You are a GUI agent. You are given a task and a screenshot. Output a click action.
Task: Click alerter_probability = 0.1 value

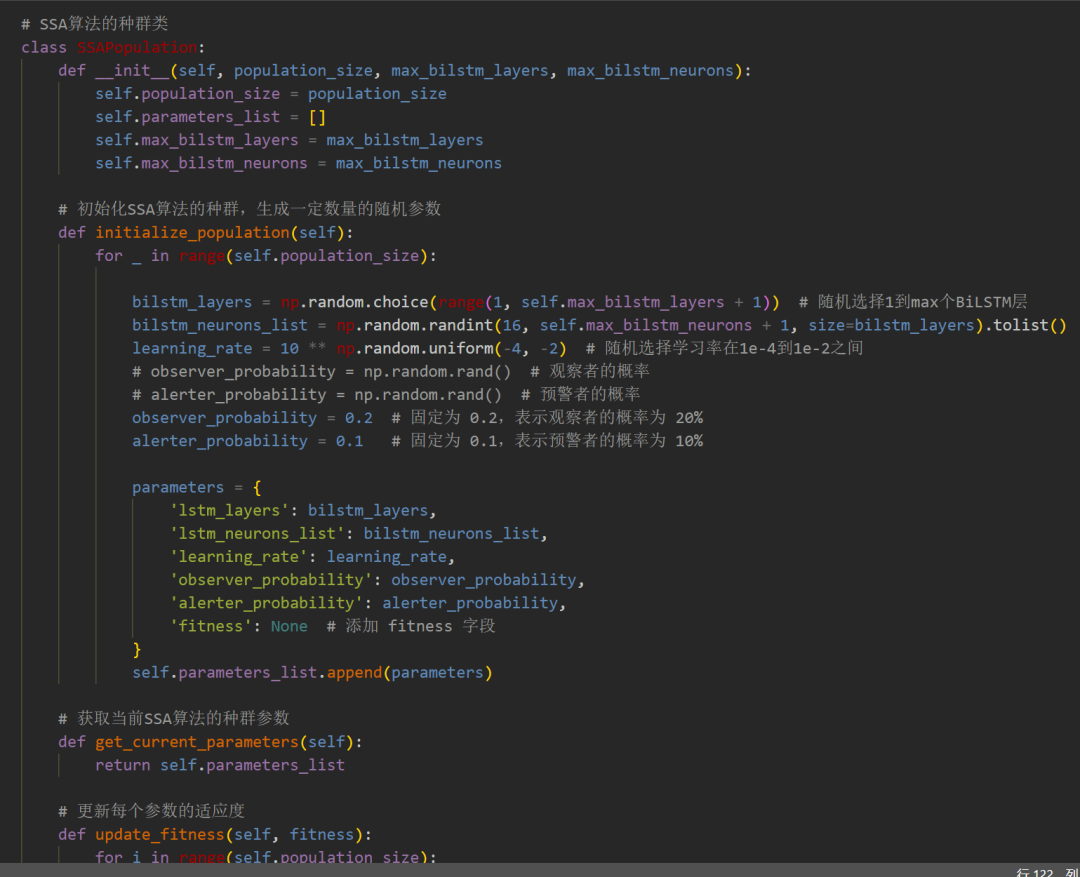[x=348, y=440]
